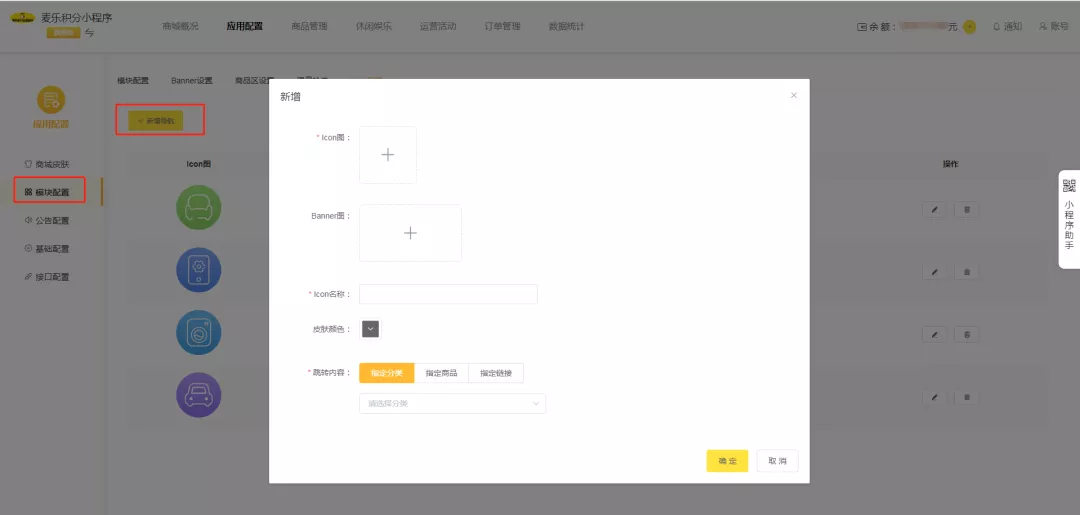Switch to the Banner设置 tab
1080x515 pixels.
191,80
